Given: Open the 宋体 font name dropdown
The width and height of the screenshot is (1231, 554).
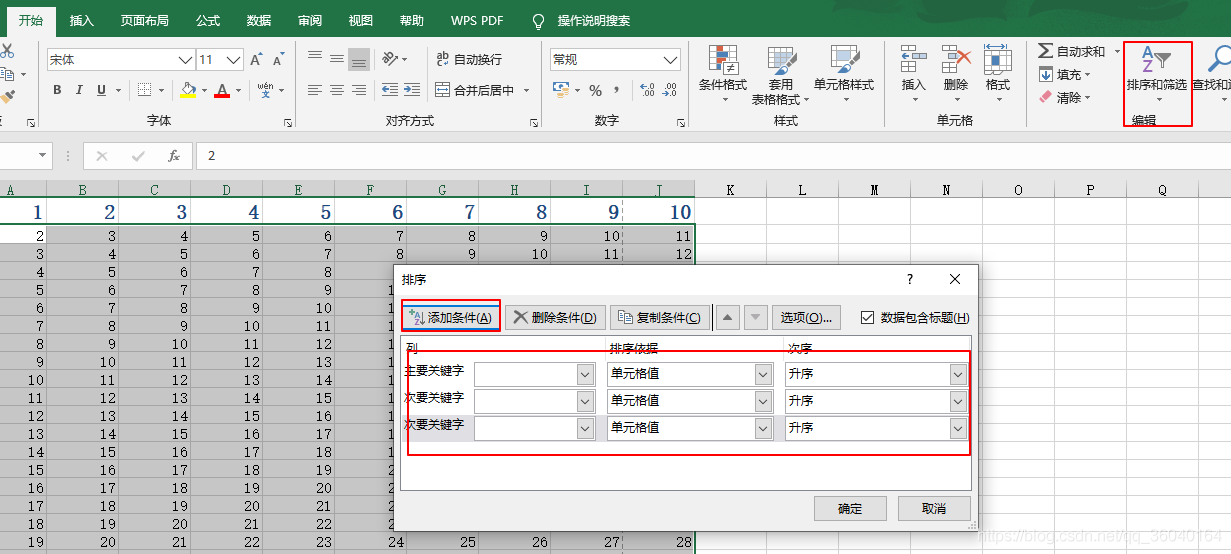Looking at the screenshot, I should (x=184, y=60).
